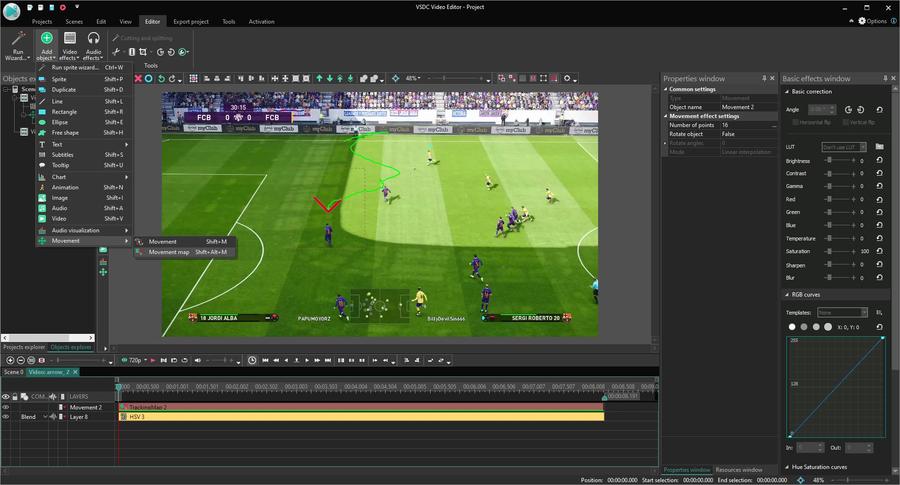
Task: Select Movement map submenu item
Action: tap(184, 252)
